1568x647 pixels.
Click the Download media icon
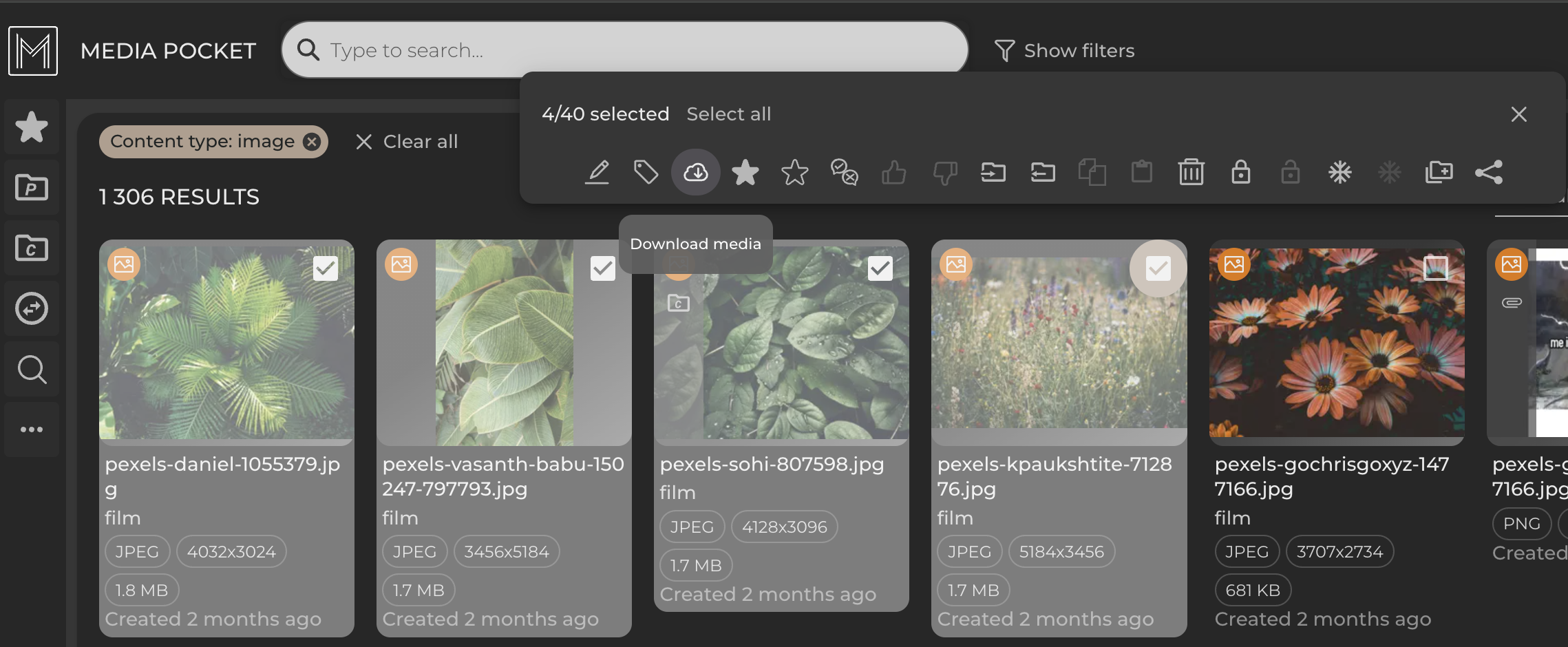tap(695, 172)
